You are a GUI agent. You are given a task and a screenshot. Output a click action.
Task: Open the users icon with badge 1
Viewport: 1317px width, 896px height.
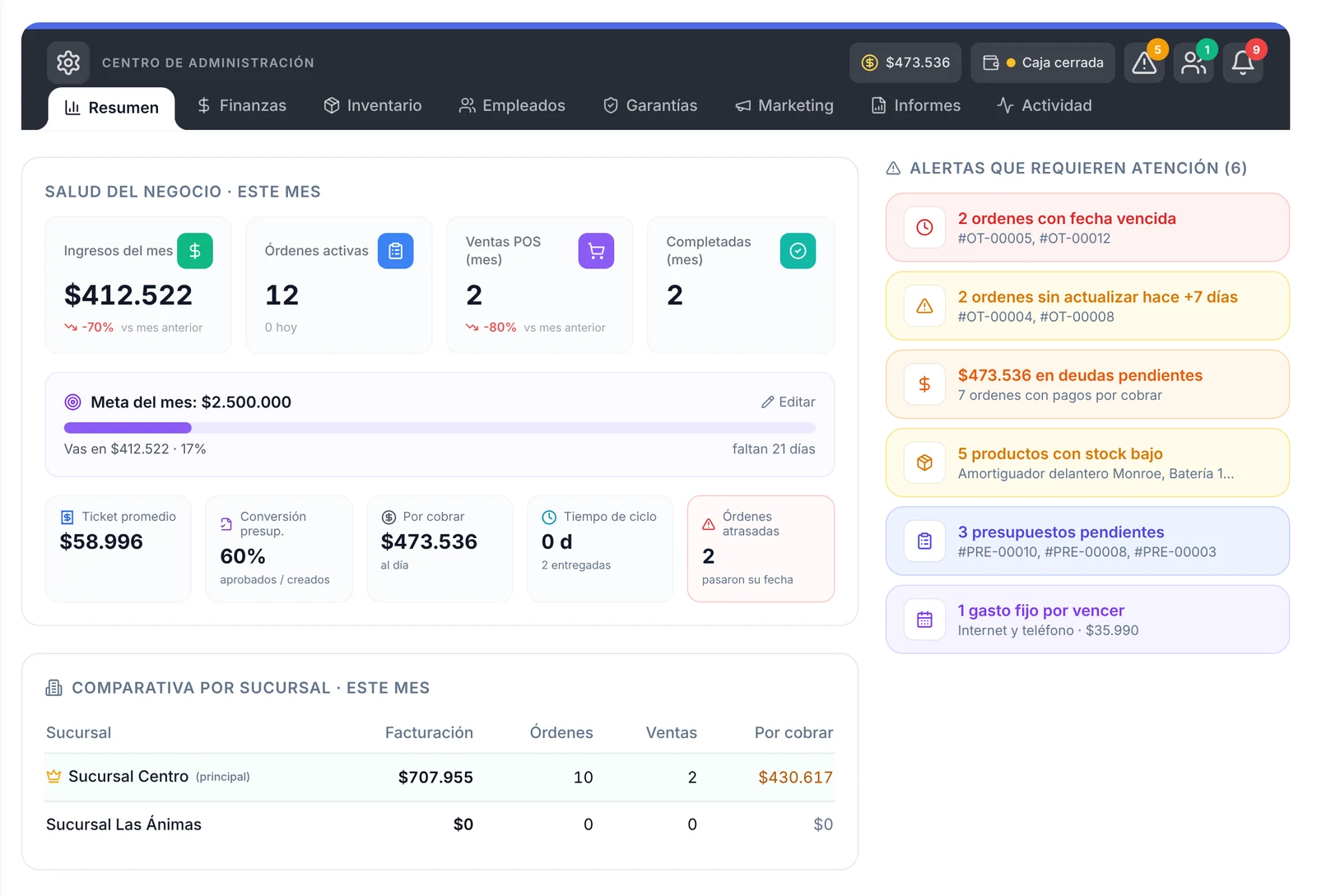tap(1194, 63)
